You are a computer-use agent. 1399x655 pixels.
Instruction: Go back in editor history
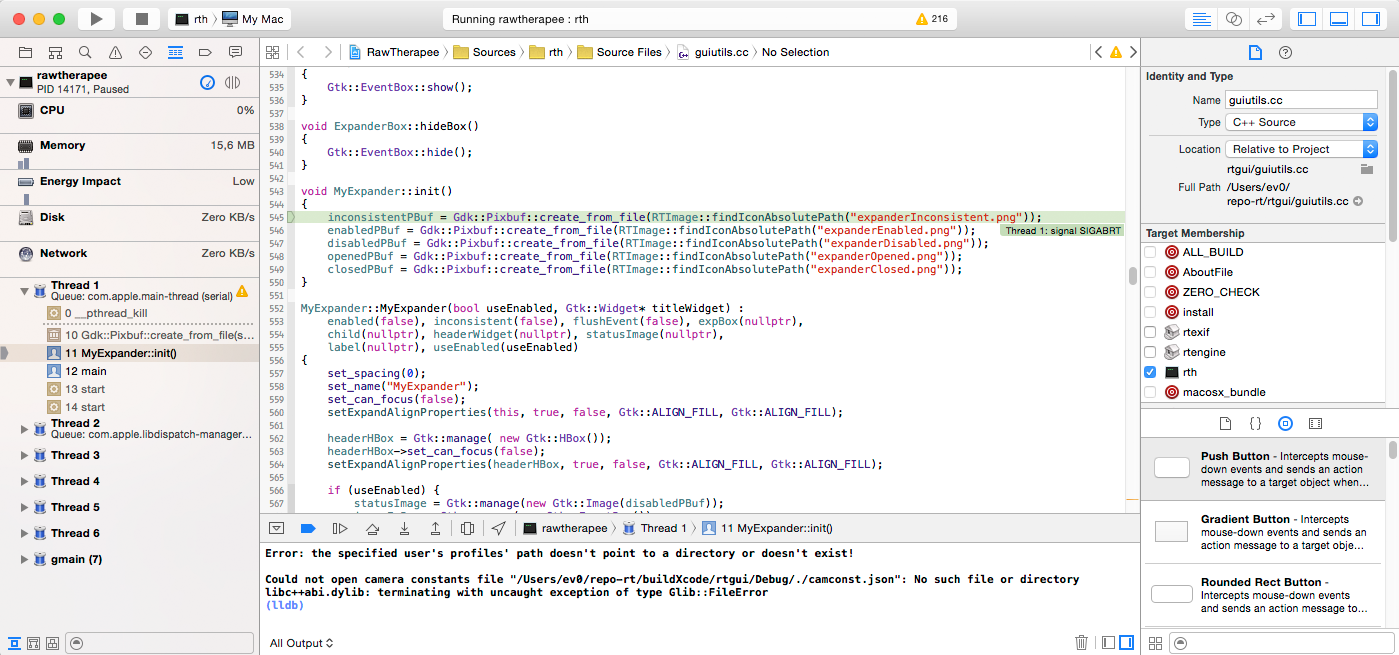click(301, 52)
